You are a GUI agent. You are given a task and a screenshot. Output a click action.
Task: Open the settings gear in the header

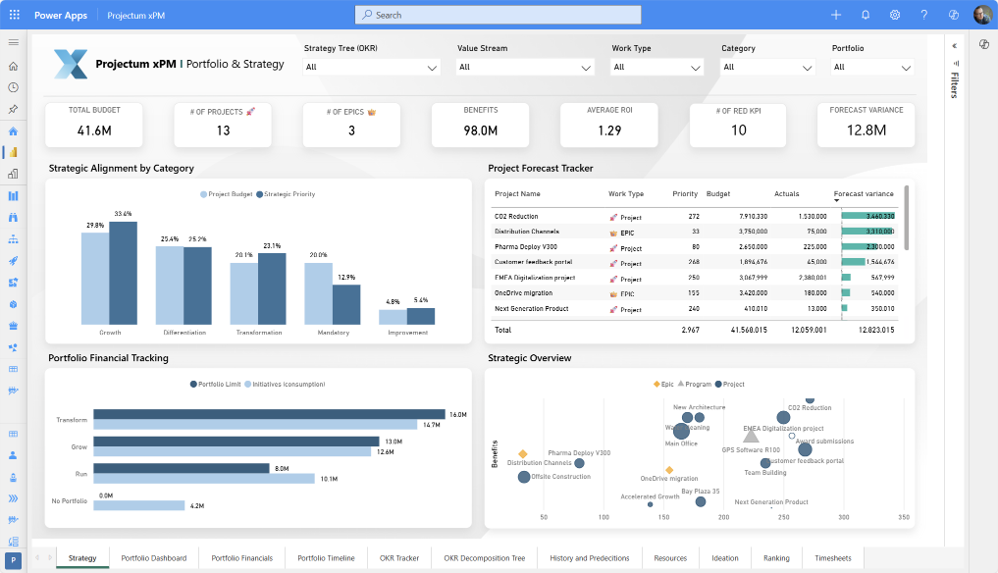tap(894, 15)
